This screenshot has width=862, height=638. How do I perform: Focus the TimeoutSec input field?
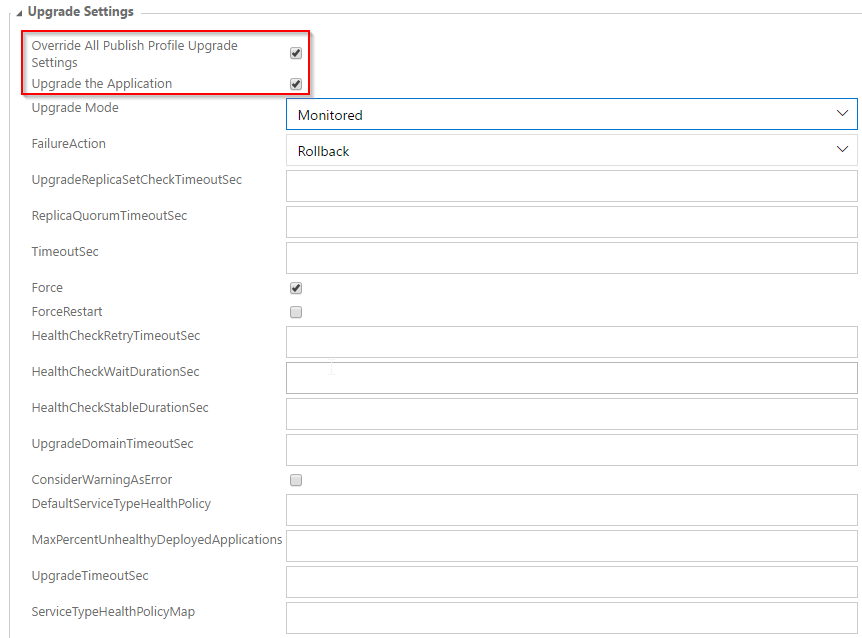571,258
